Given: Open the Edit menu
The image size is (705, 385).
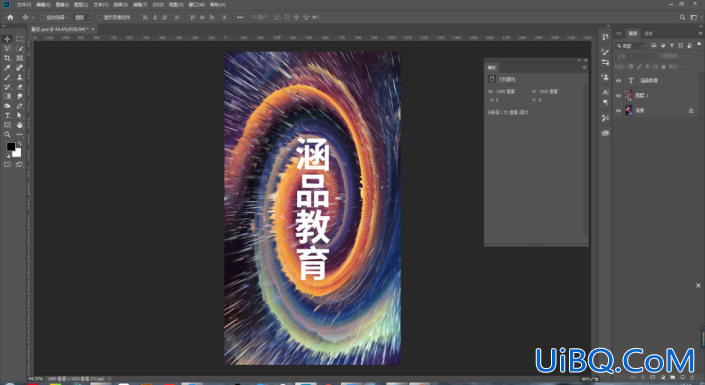Looking at the screenshot, I should pyautogui.click(x=43, y=4).
